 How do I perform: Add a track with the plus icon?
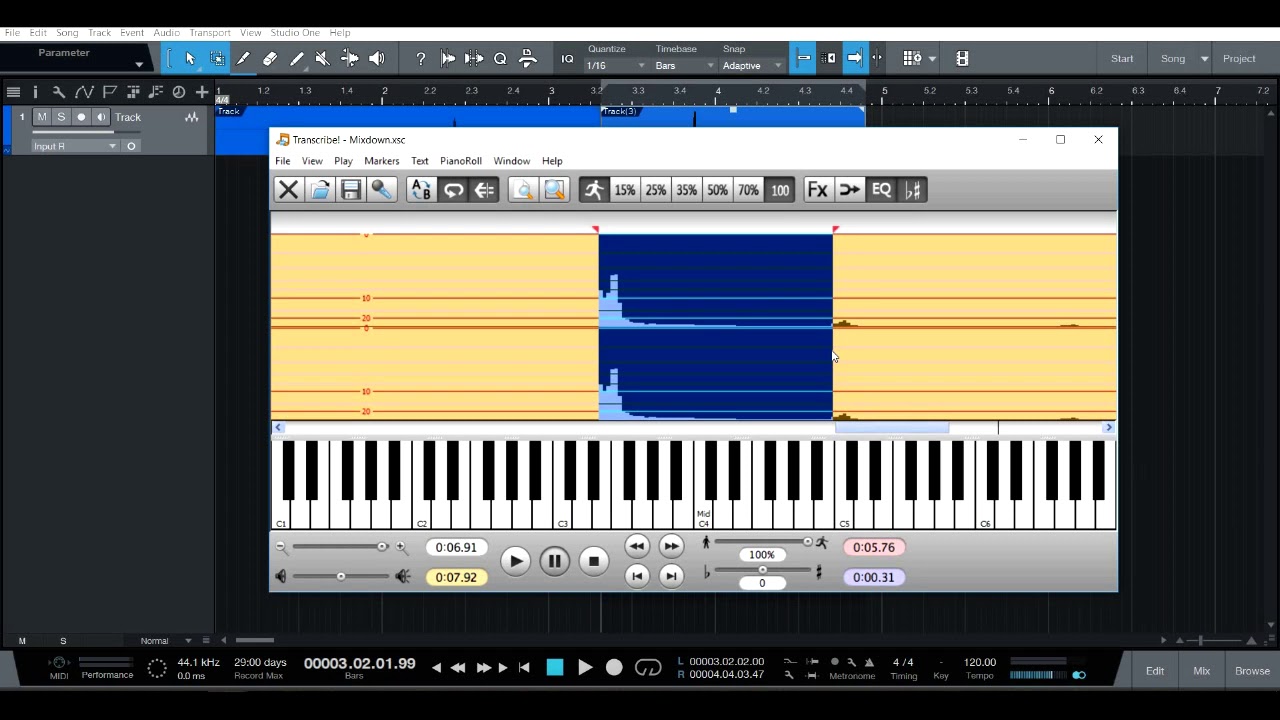tap(202, 92)
